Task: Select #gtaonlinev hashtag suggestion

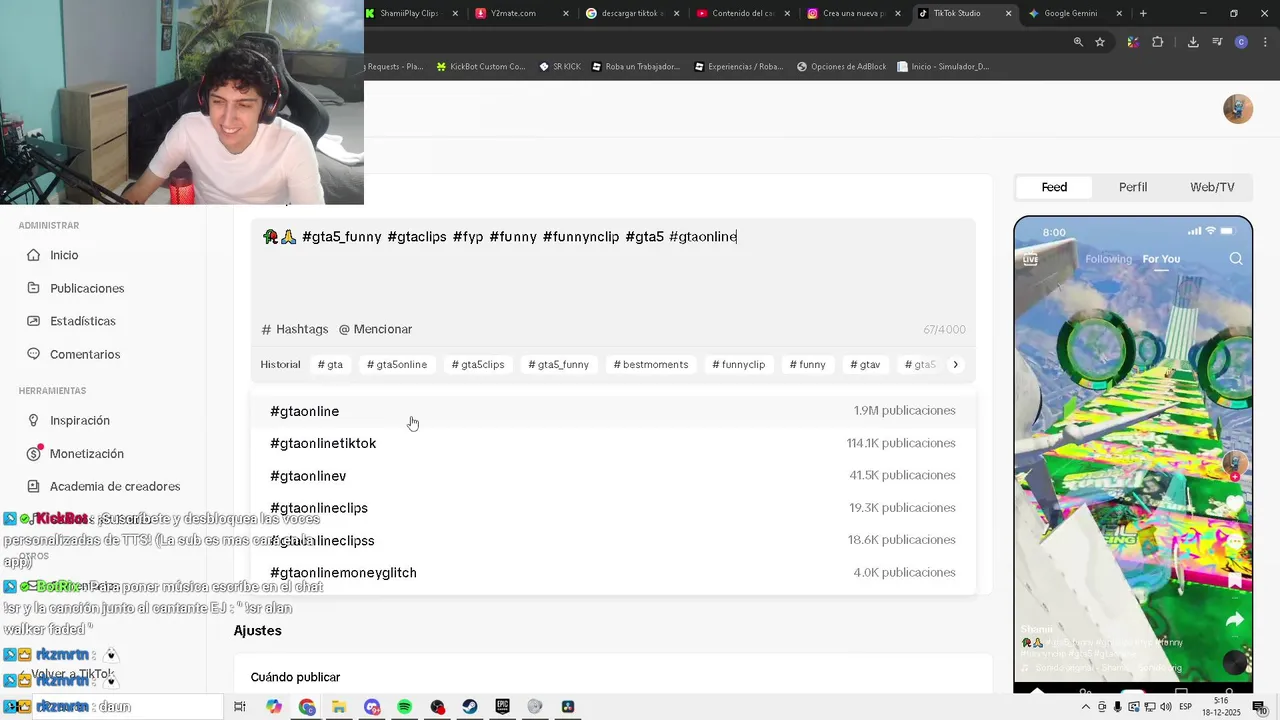Action: pos(613,476)
